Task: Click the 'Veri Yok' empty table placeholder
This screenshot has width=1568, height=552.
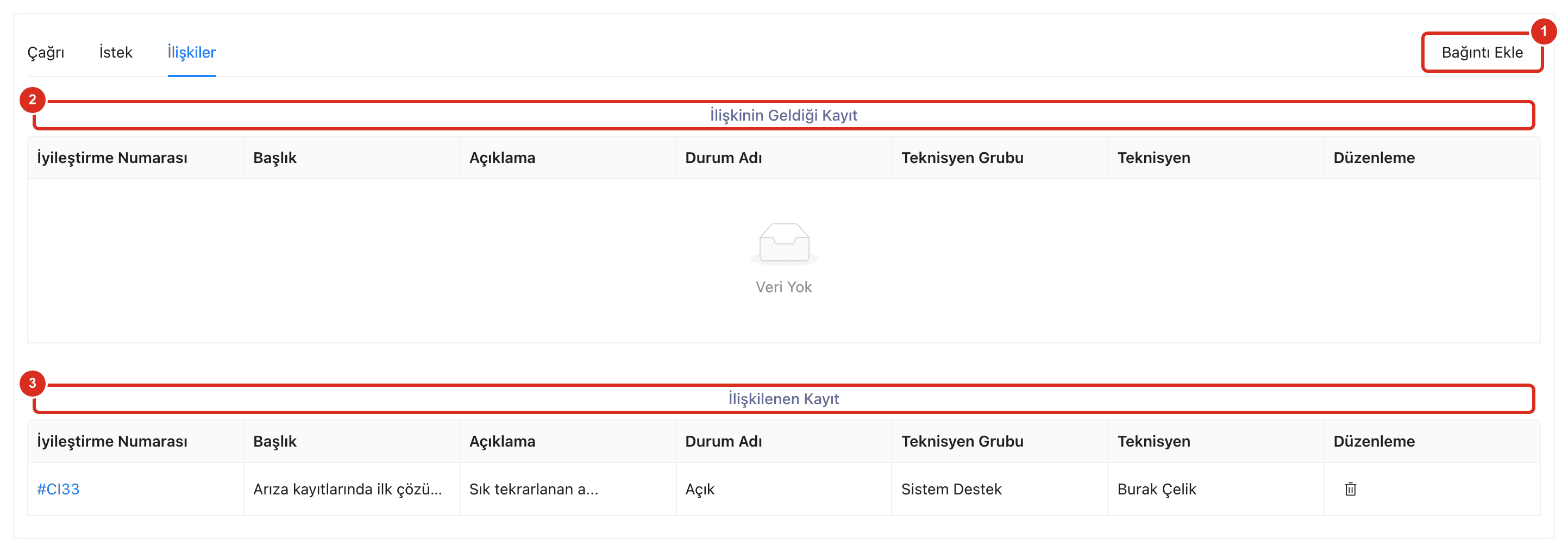Action: (783, 259)
